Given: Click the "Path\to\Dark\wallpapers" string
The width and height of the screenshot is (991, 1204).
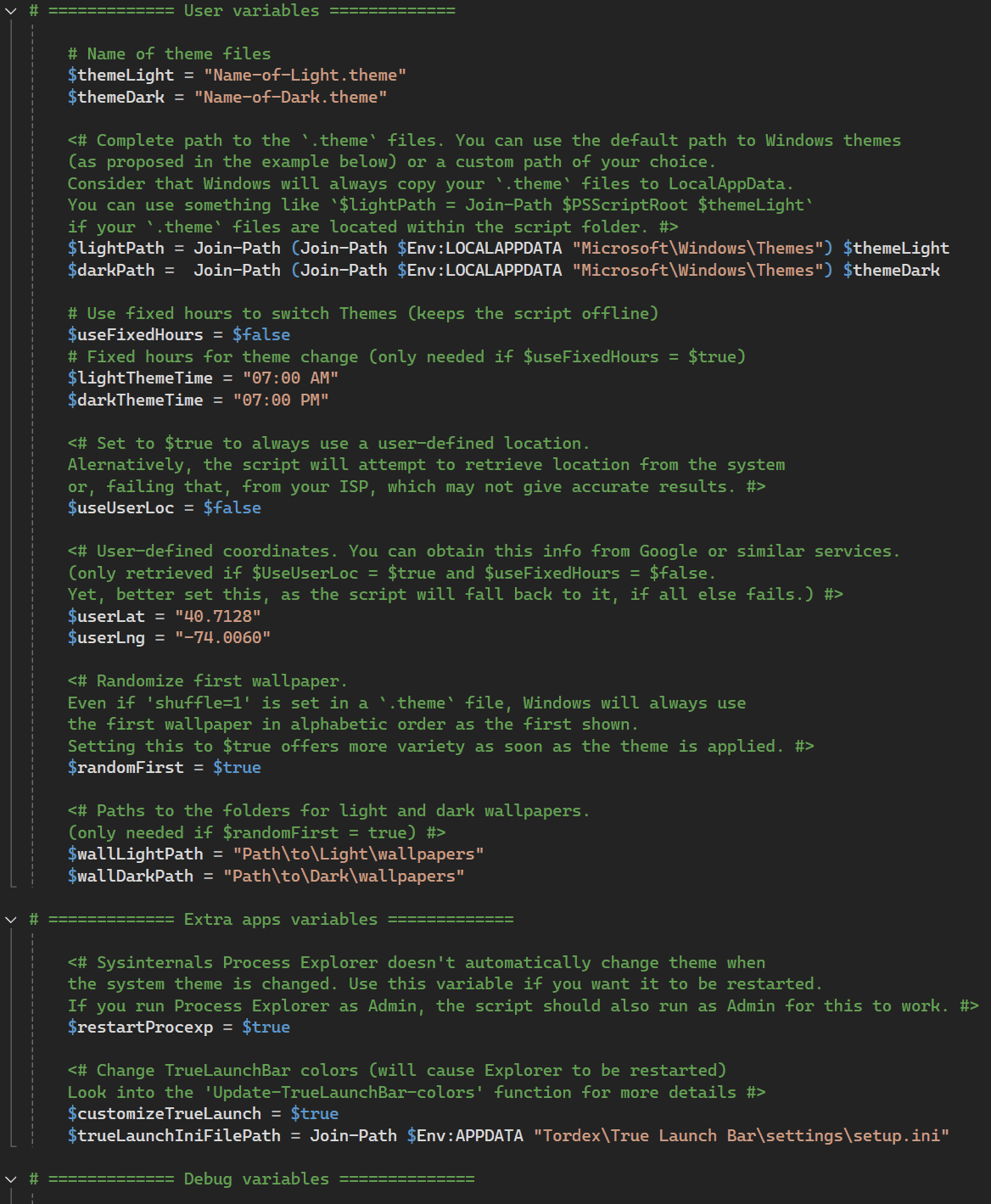Looking at the screenshot, I should pyautogui.click(x=344, y=876).
